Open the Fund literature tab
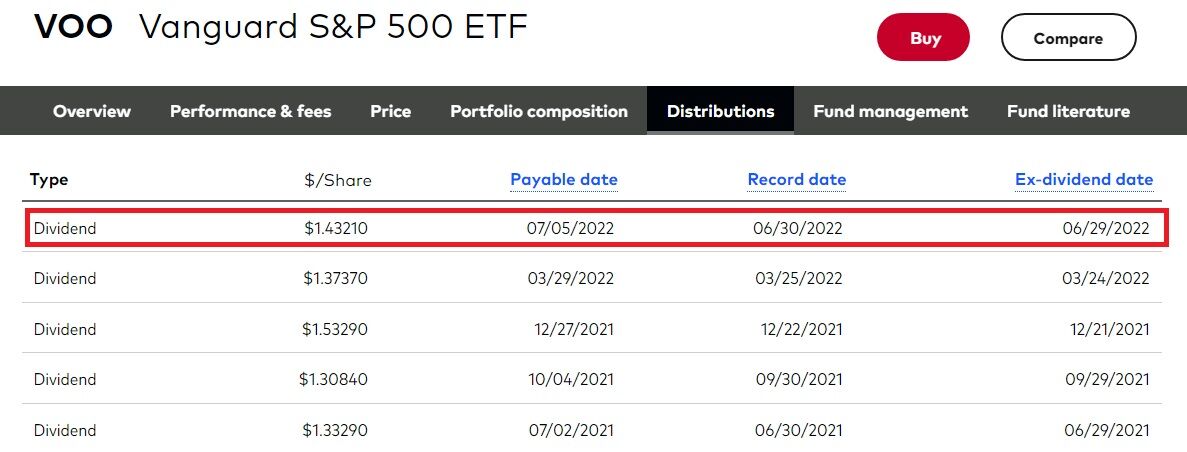Screen dimensions: 1187x452 (1068, 111)
